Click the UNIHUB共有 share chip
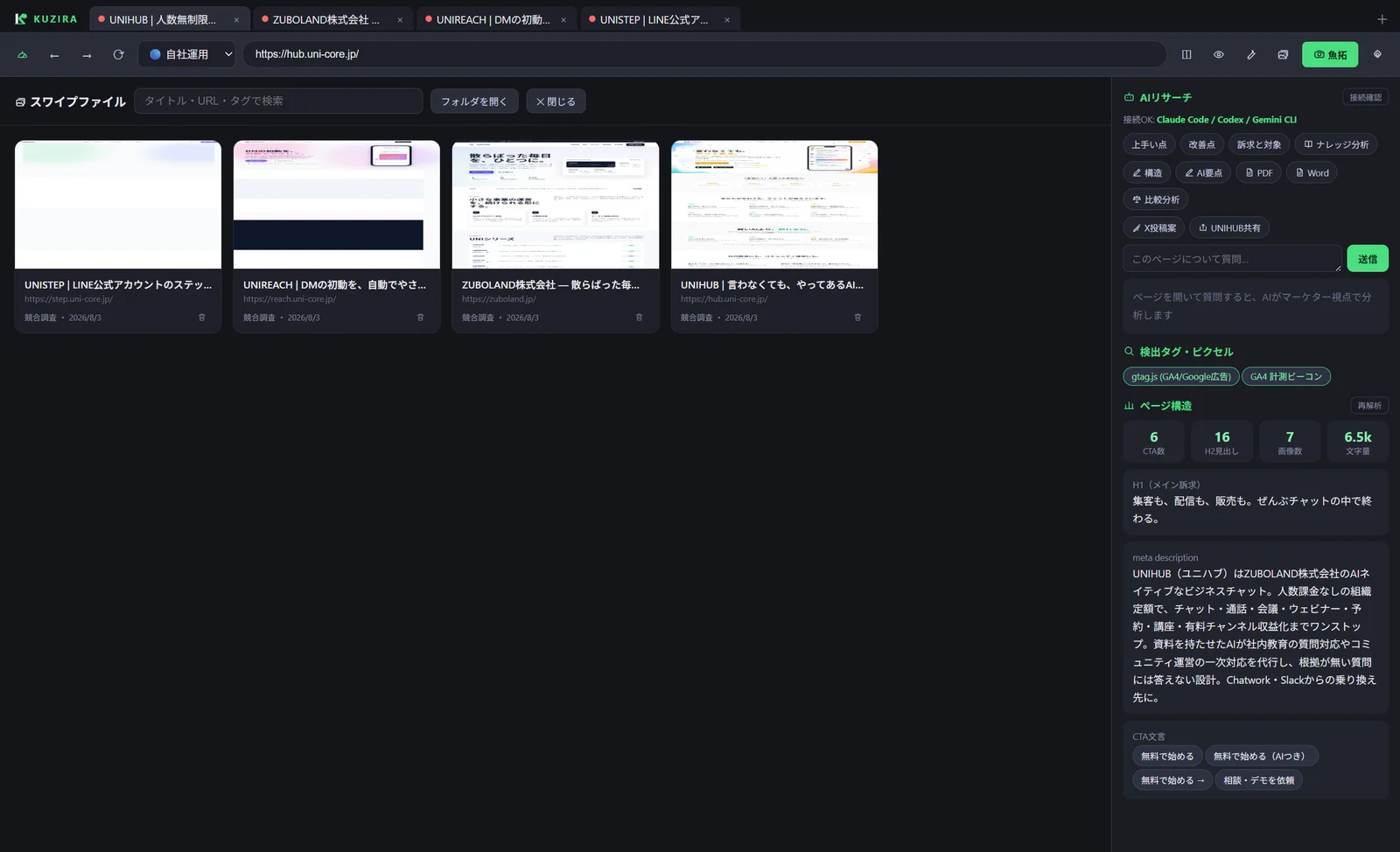 (1229, 227)
